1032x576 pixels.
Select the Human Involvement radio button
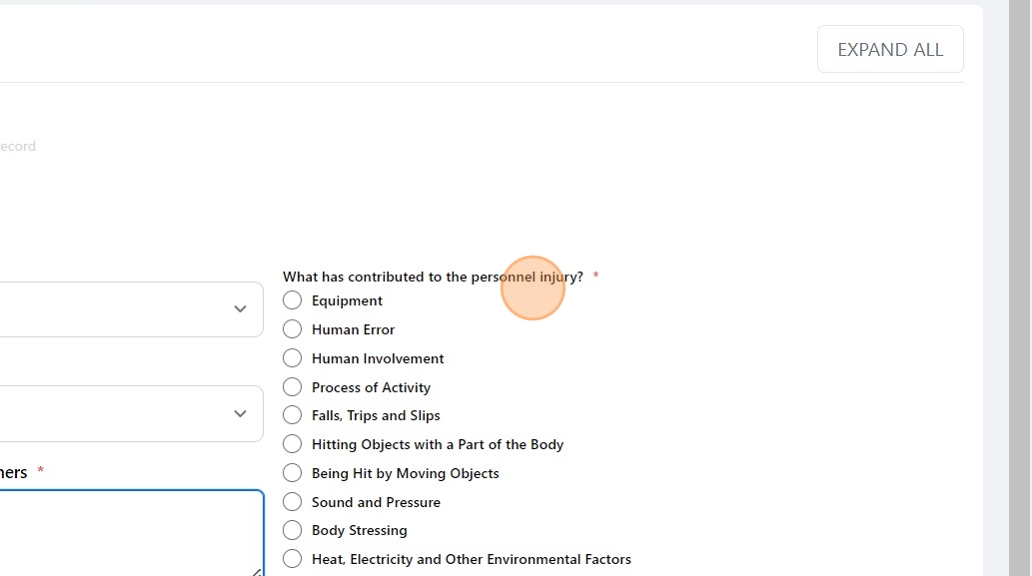coord(292,358)
